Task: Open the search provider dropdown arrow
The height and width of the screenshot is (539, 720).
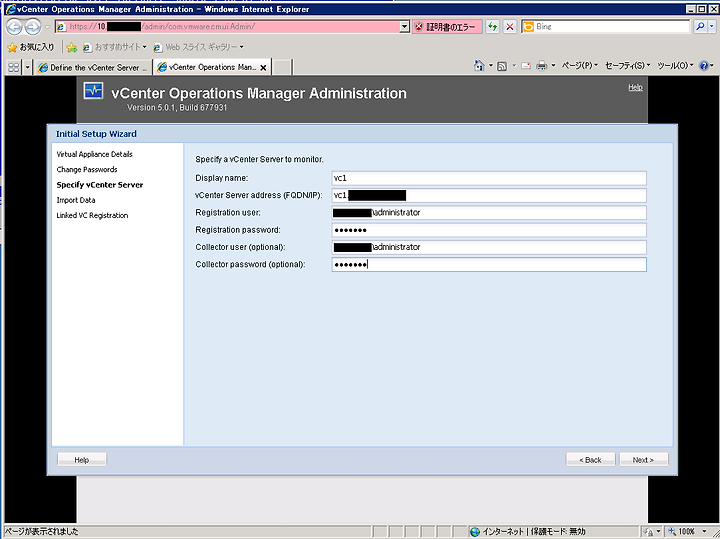Action: click(x=712, y=27)
